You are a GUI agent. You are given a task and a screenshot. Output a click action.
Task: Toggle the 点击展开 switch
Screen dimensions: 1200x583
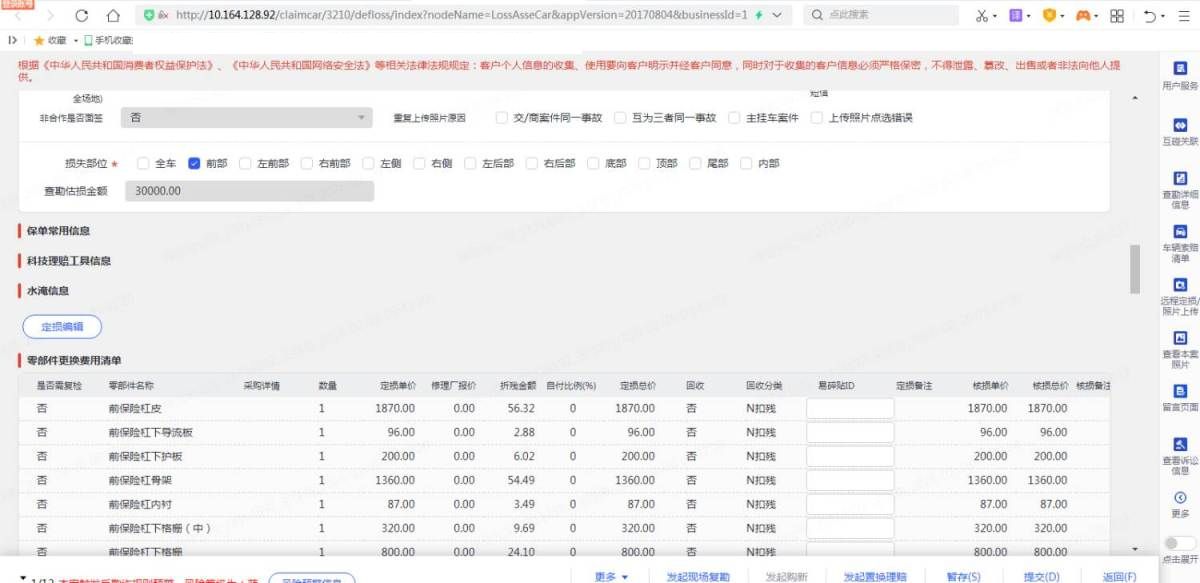point(1180,543)
